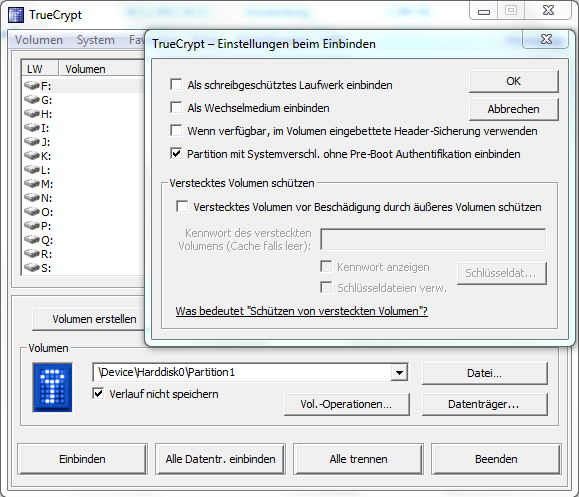Screen dimensions: 579x497
Task: Click the hidden volume password field
Action: (433, 239)
